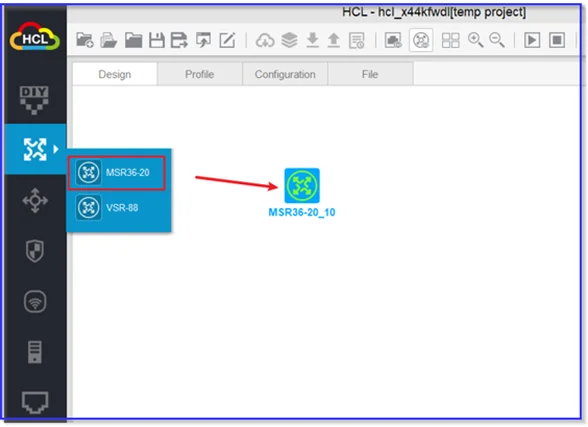This screenshot has height=427, width=588.
Task: Open the server/host device category
Action: [x=35, y=352]
